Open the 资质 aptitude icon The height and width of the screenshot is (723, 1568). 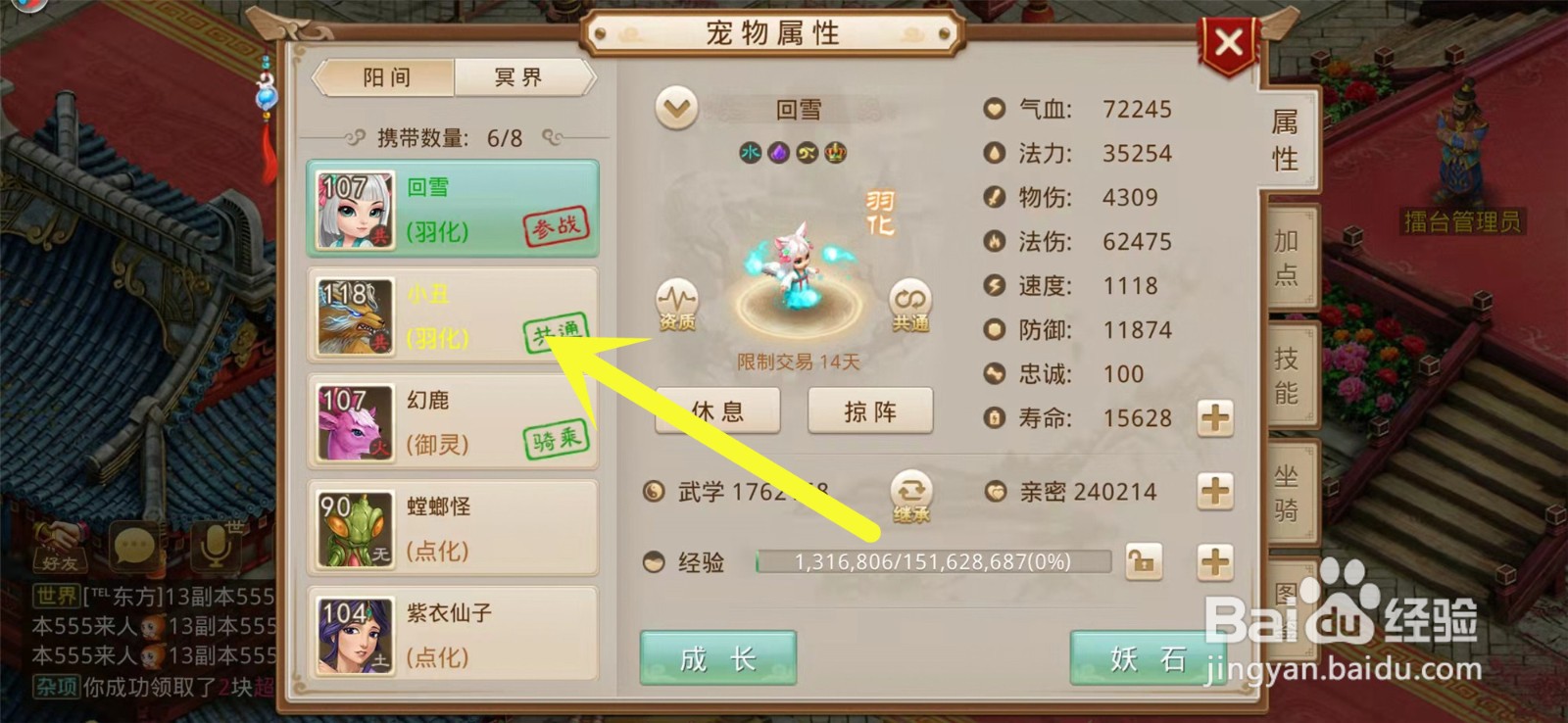(x=677, y=305)
